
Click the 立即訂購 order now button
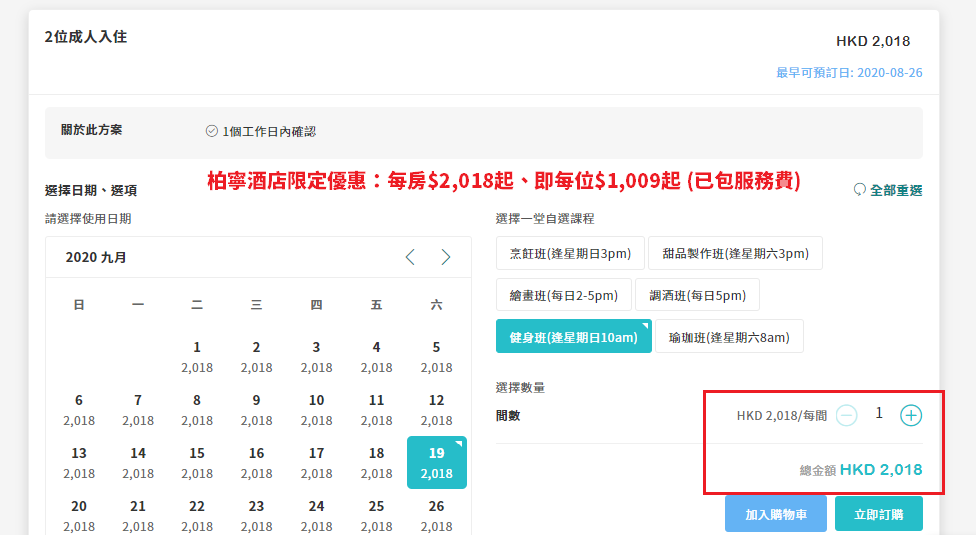[x=878, y=514]
